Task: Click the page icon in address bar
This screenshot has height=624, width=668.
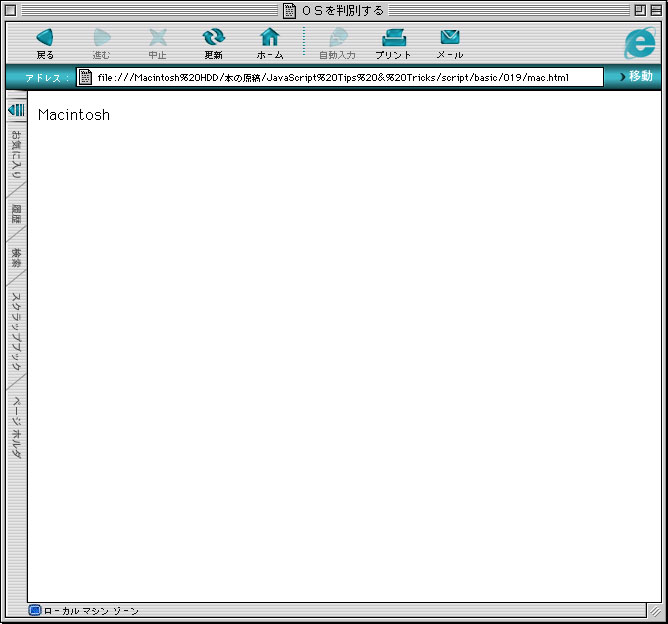Action: coord(85,77)
